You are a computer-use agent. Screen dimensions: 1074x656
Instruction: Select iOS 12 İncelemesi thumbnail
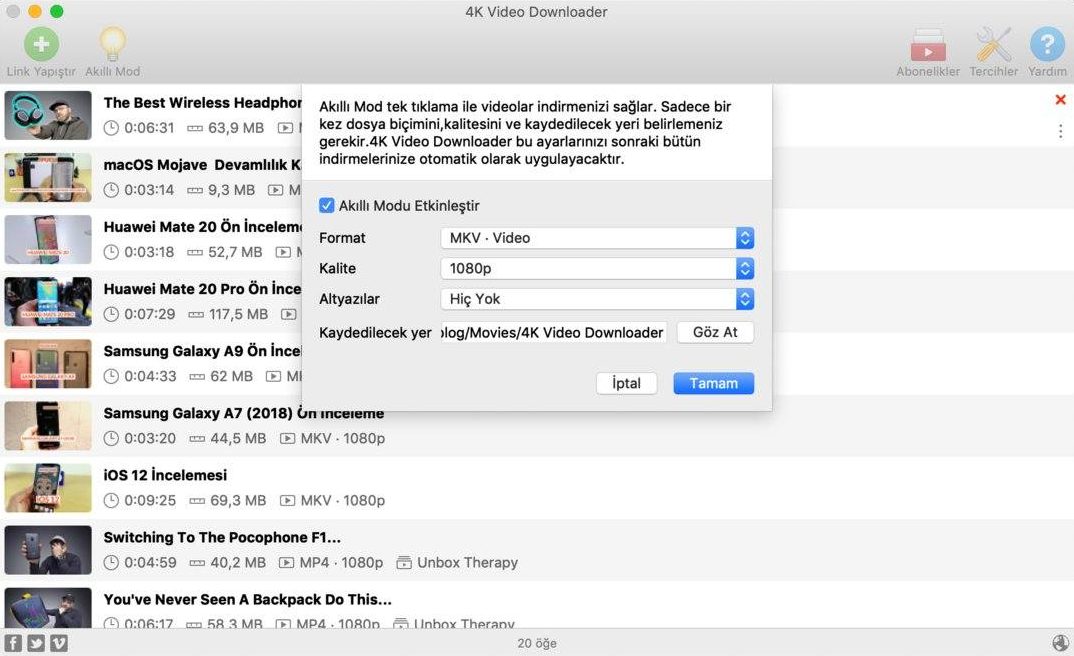point(48,488)
